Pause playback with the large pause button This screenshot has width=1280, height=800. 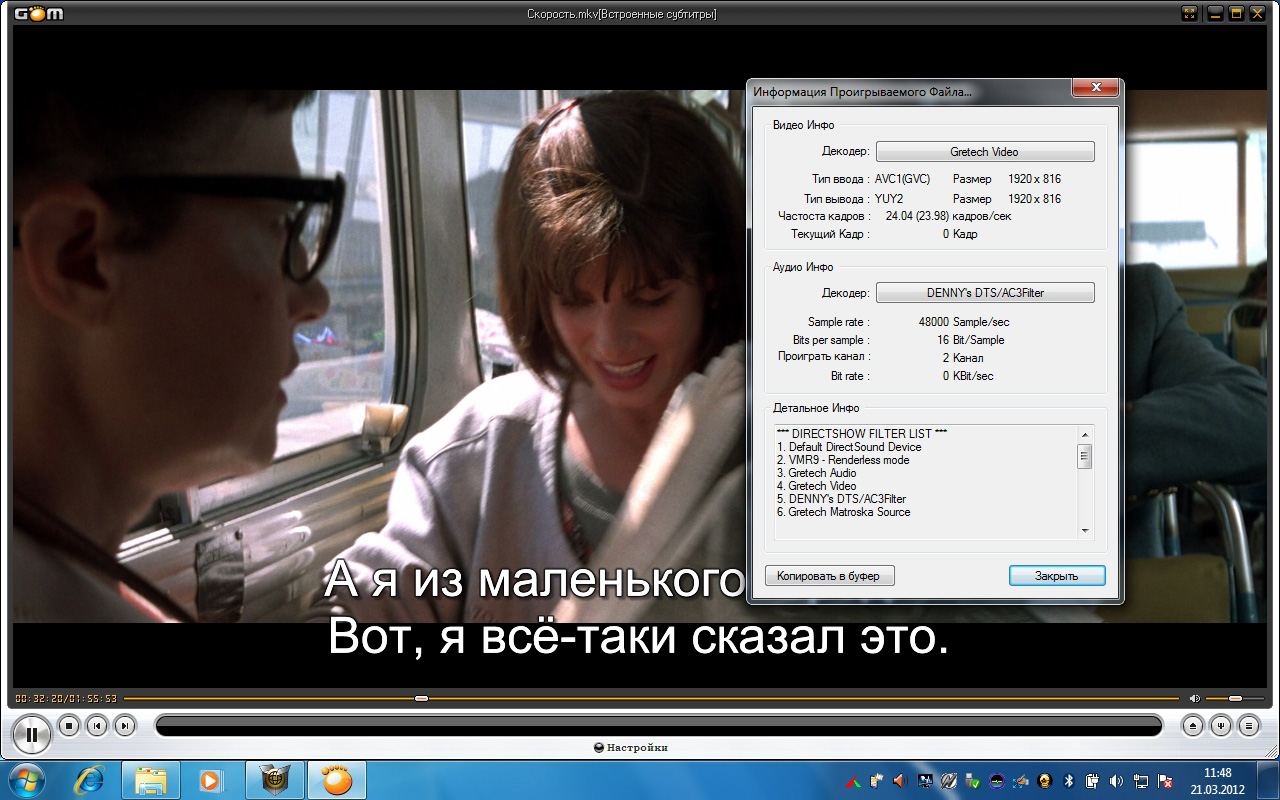click(x=31, y=734)
